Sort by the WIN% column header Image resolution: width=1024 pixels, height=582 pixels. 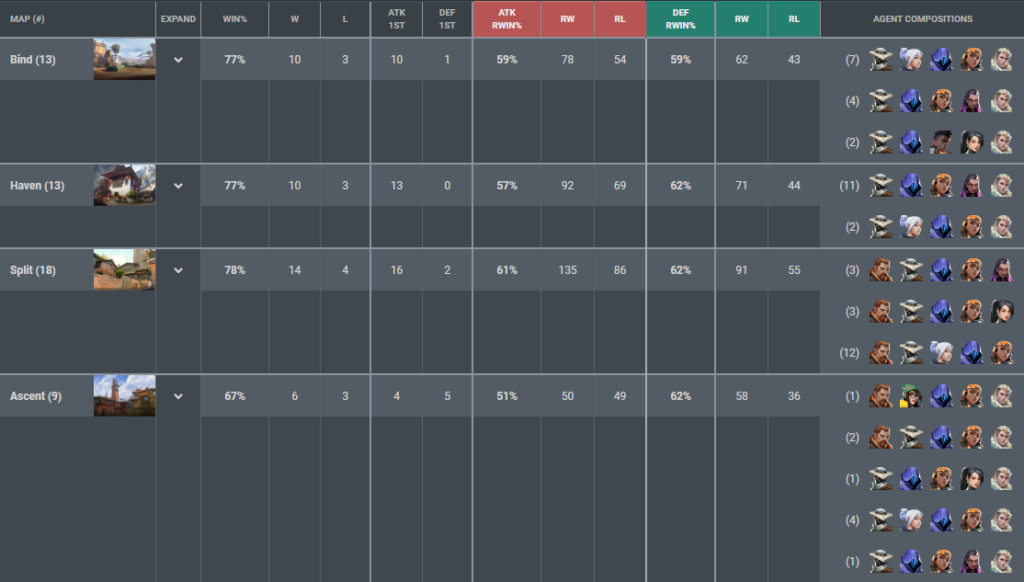coord(235,19)
